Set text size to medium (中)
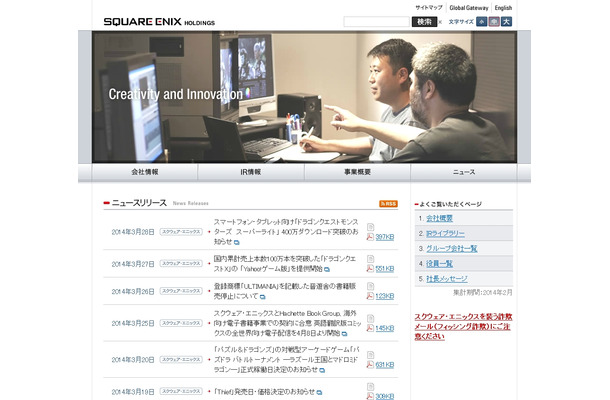The image size is (610, 400). point(494,22)
